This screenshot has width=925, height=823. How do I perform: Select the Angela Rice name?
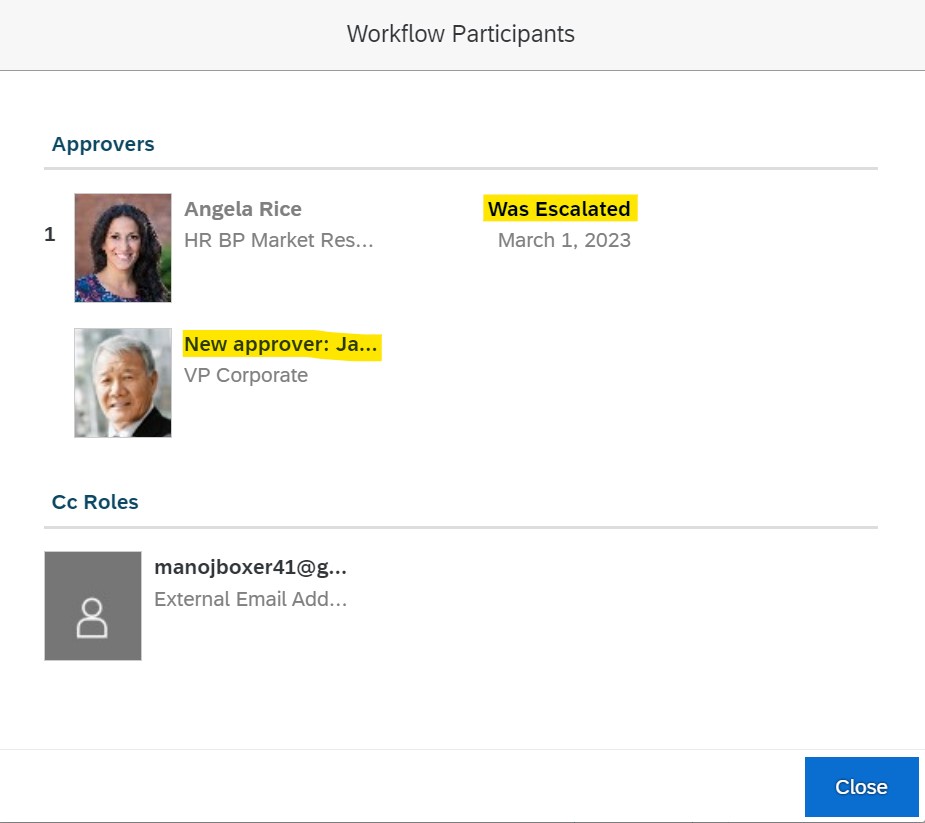[x=242, y=209]
